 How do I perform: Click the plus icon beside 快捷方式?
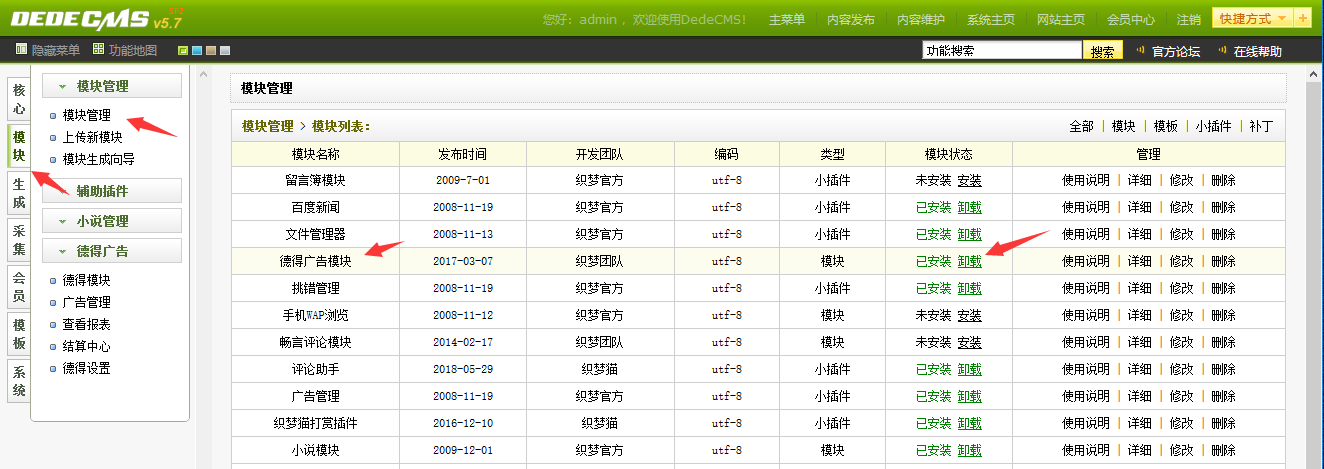[x=1303, y=19]
